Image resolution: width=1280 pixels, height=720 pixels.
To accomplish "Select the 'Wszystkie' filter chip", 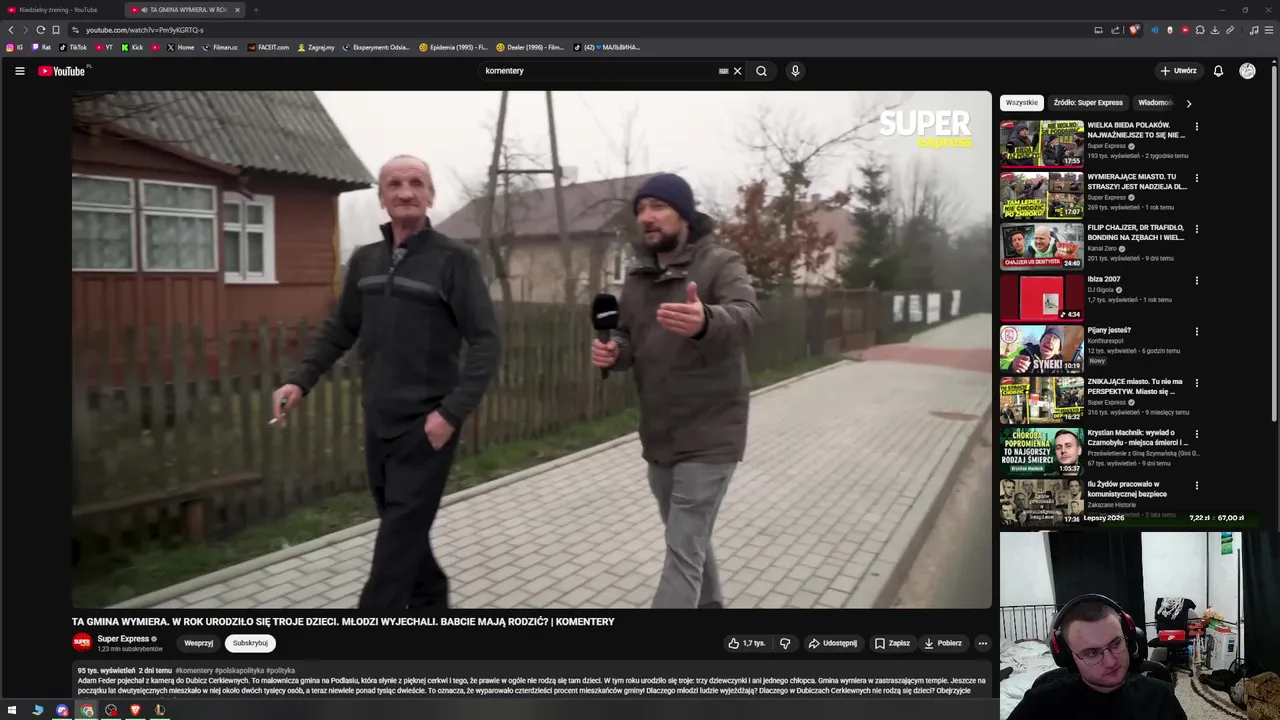I will pos(1021,102).
